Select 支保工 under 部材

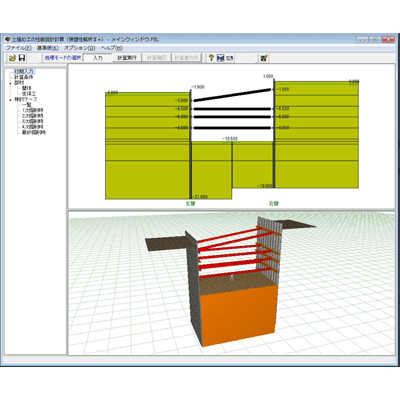point(29,94)
